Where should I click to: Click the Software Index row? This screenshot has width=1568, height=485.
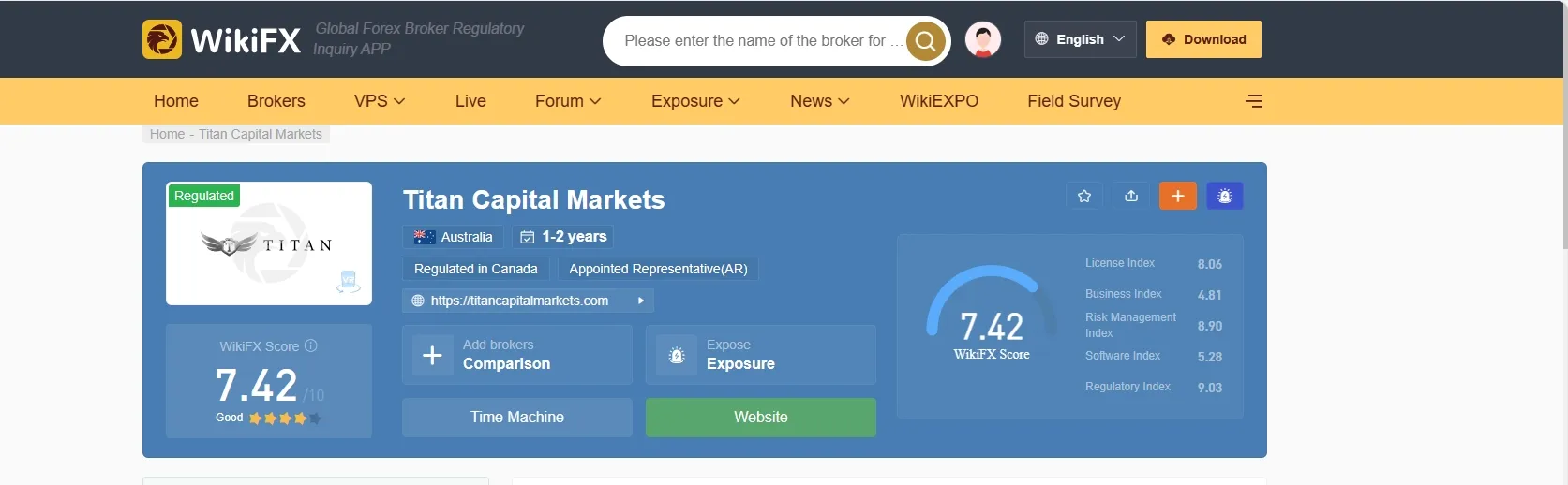pos(1154,357)
